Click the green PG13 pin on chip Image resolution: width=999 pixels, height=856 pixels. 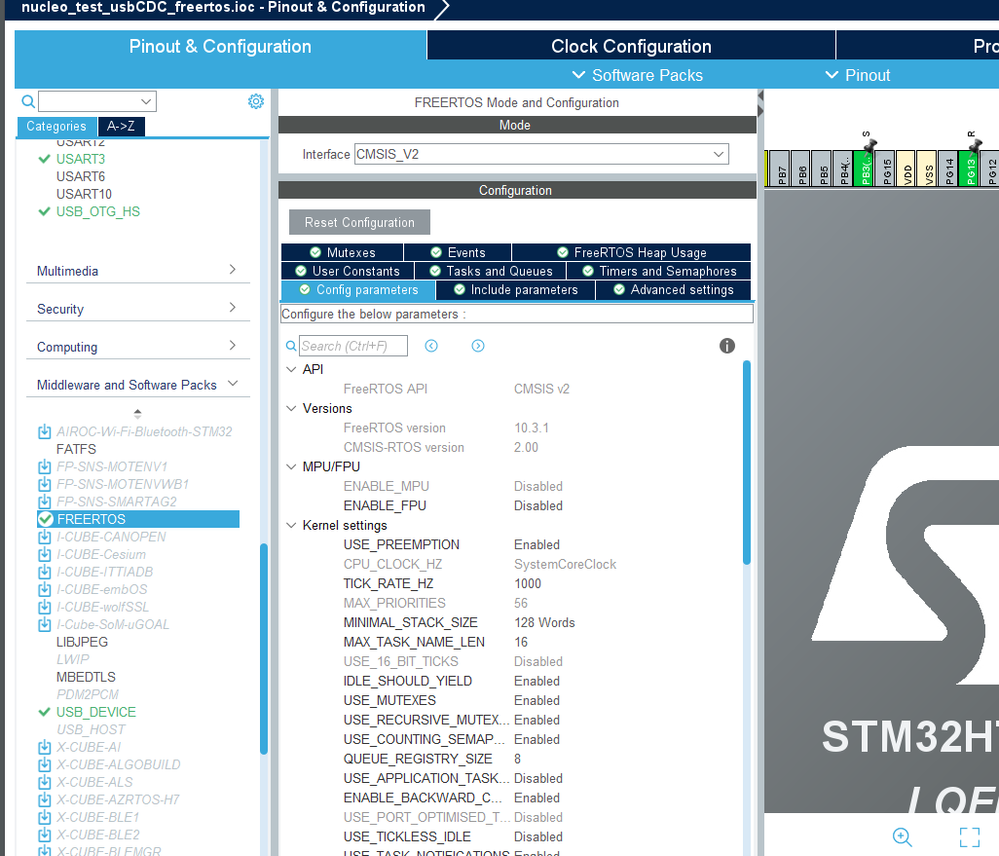(x=970, y=169)
